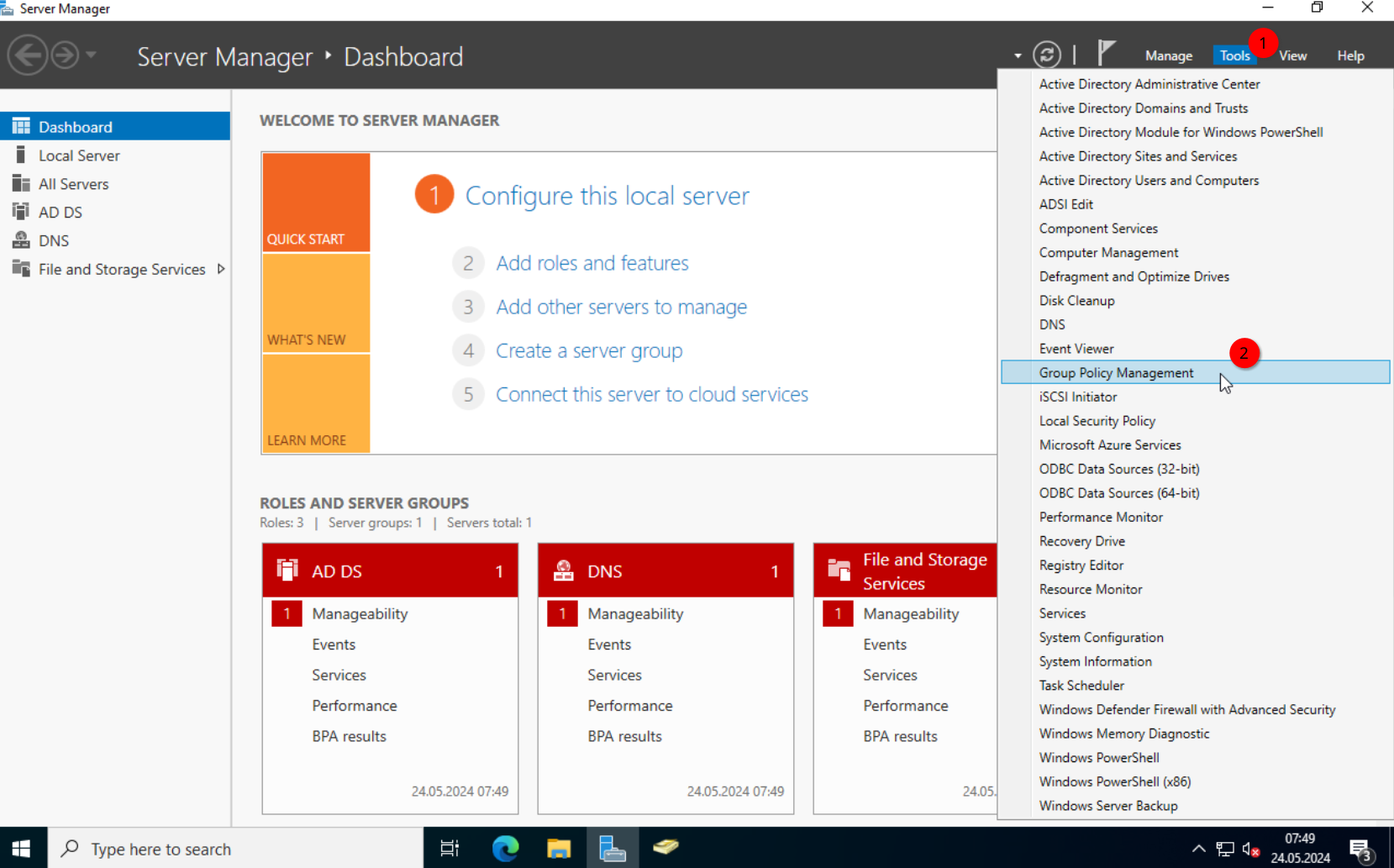Viewport: 1394px width, 868px height.
Task: Click the taskbar search box
Action: point(235,849)
